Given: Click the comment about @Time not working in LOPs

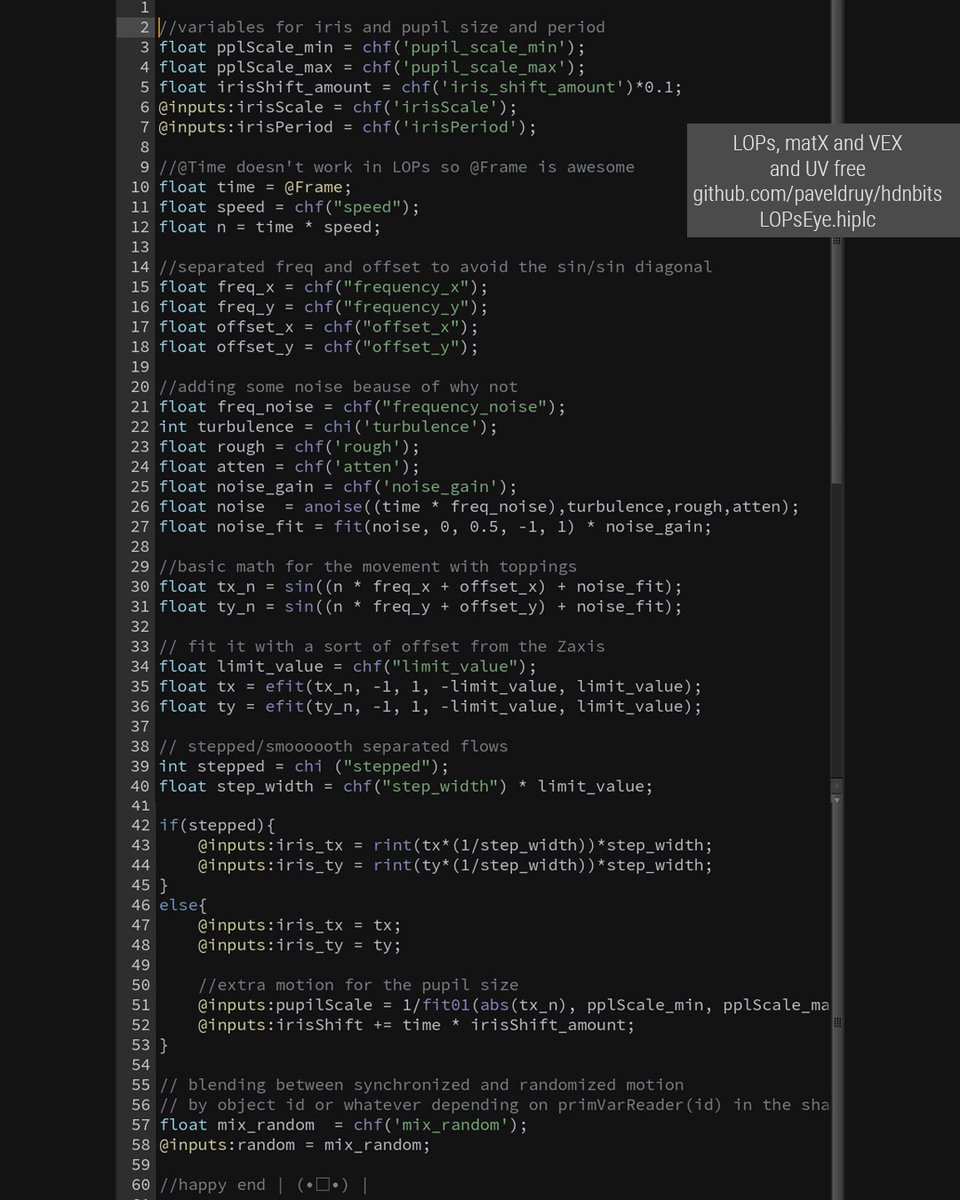Looking at the screenshot, I should tap(396, 167).
